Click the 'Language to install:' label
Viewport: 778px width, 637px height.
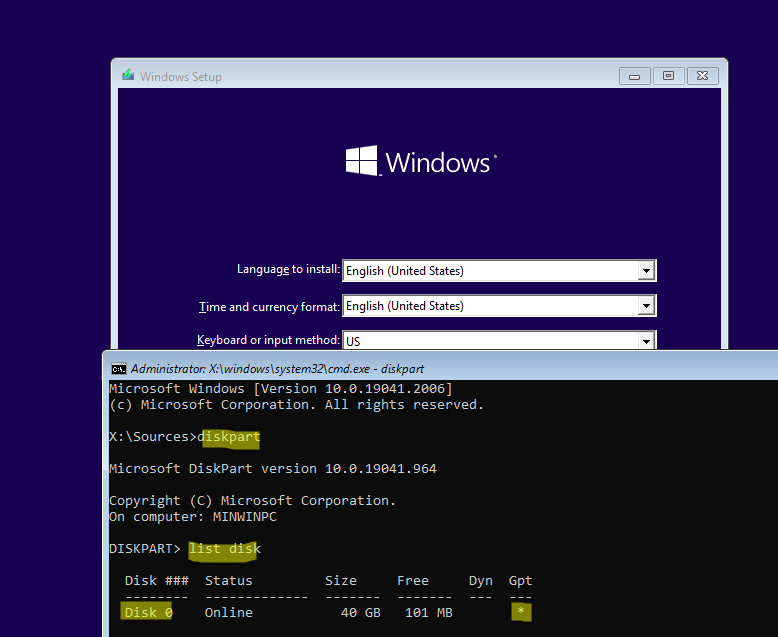click(x=288, y=269)
